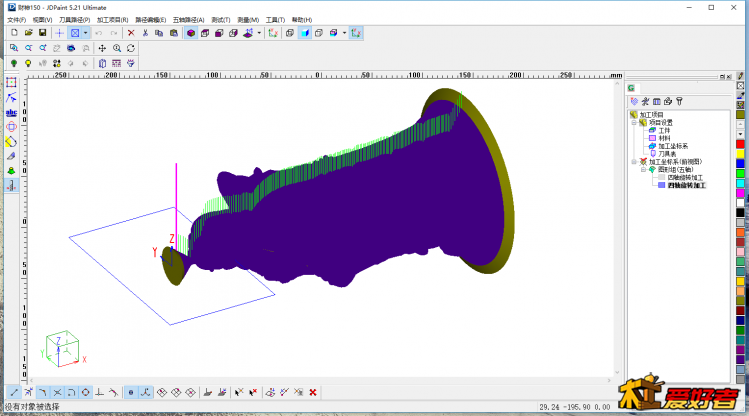Click the zoom window magnifier icon
The image size is (749, 416).
click(14, 48)
